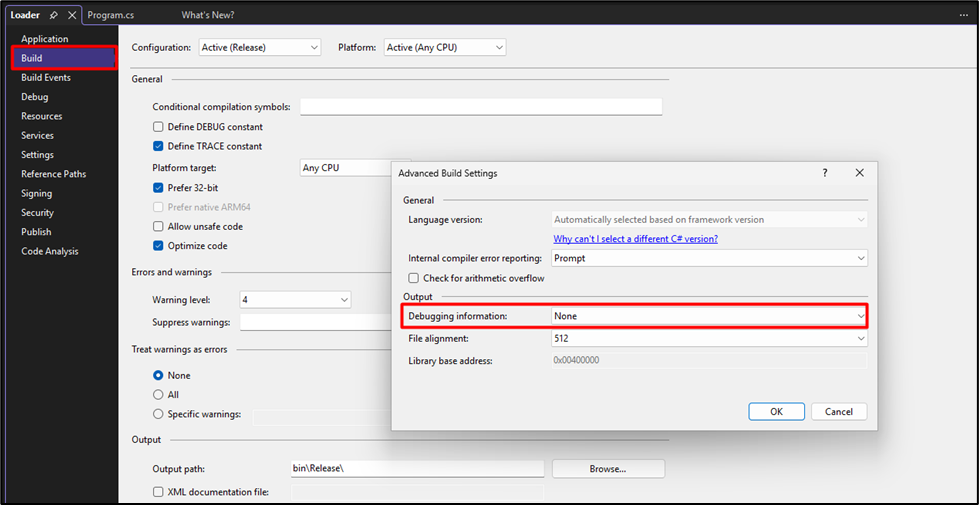
Task: Open the Application settings page
Action: tap(44, 39)
